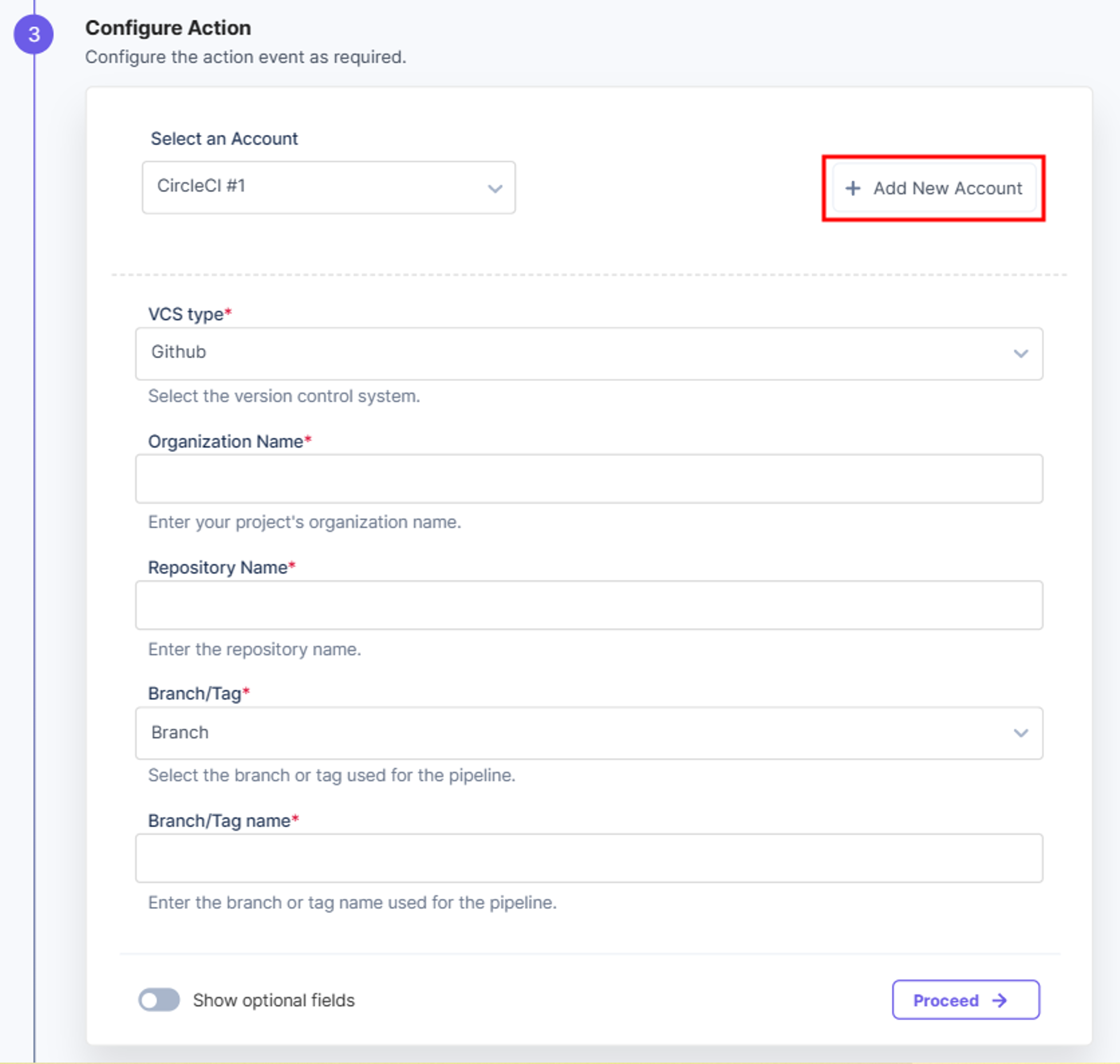The width and height of the screenshot is (1120, 1064).
Task: Click the step 3 circle badge
Action: pos(34,34)
